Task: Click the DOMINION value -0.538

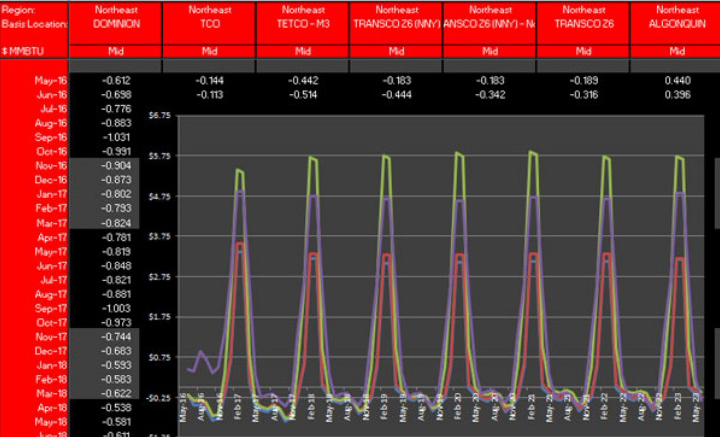Action: pyautogui.click(x=116, y=408)
